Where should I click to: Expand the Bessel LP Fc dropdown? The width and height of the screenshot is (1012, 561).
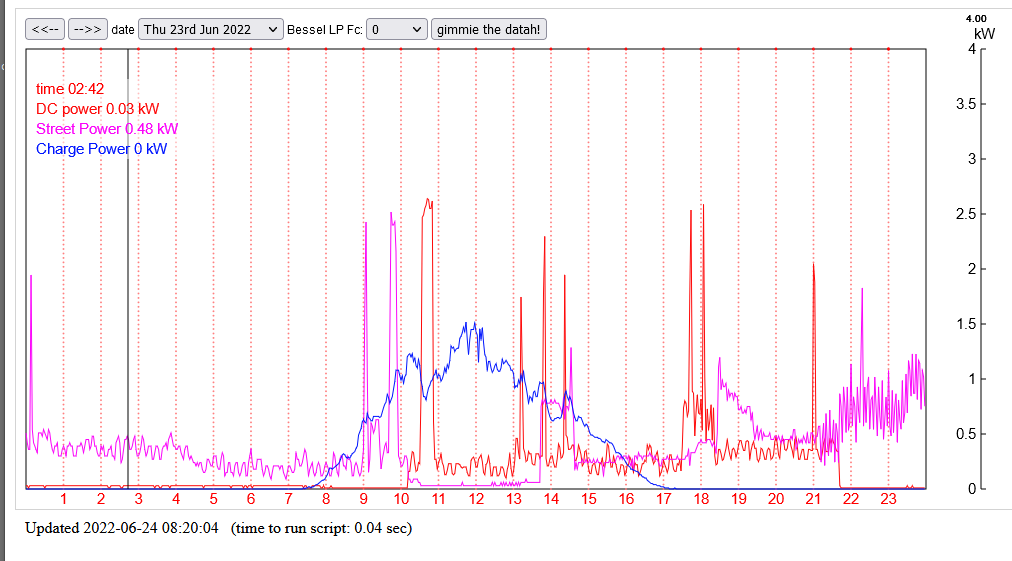[x=397, y=29]
